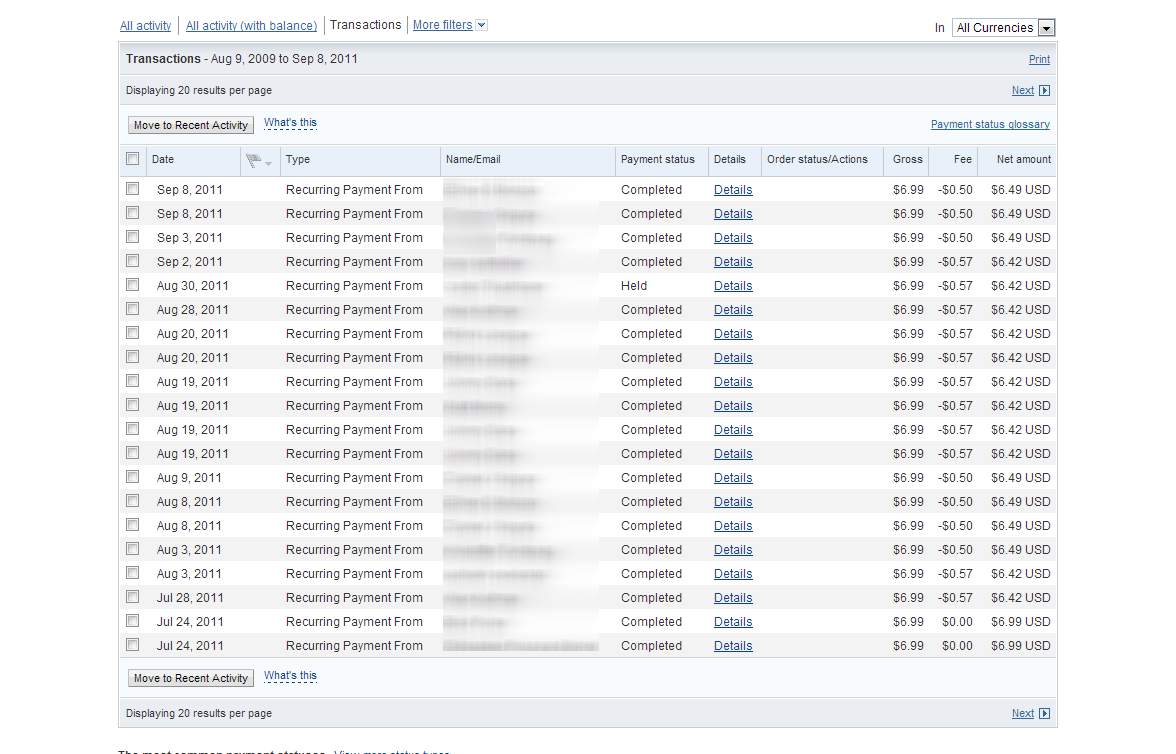The image size is (1176, 754).
Task: Go to next page using bottom Next link
Action: tap(1022, 713)
